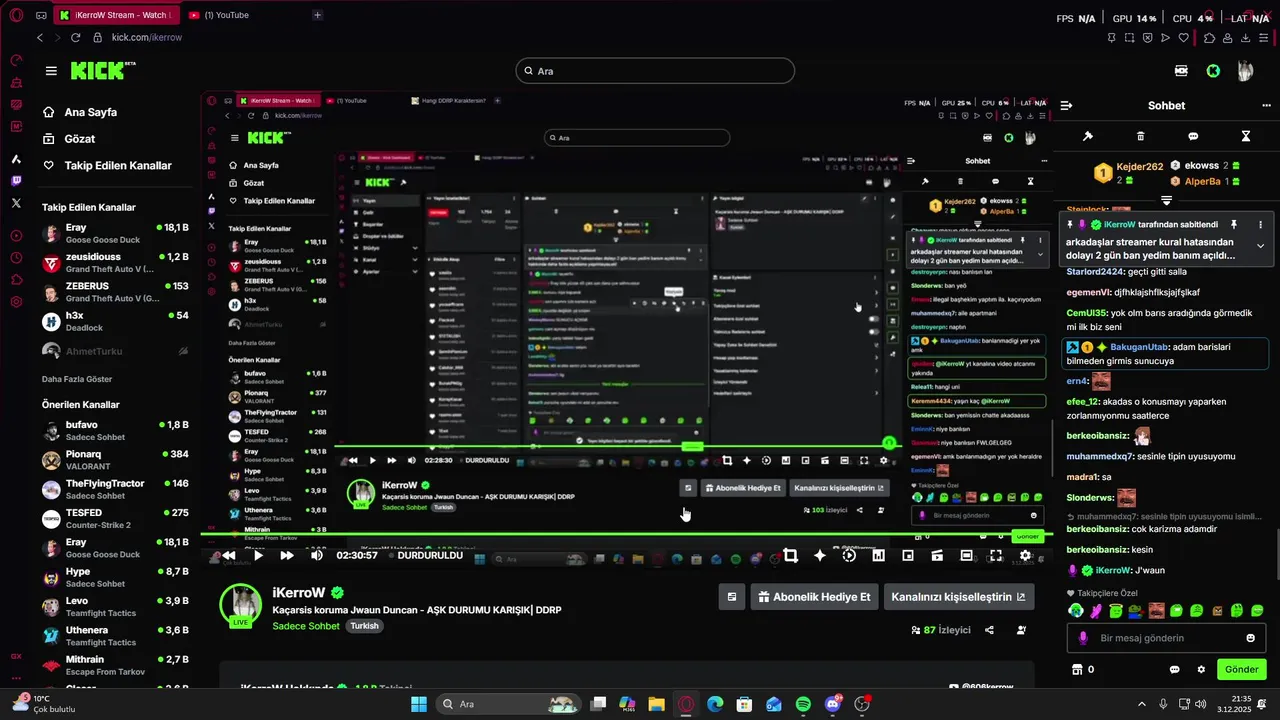Expand the gift leaderboard chevron
Viewport: 1280px width, 720px height.
pos(1166,201)
